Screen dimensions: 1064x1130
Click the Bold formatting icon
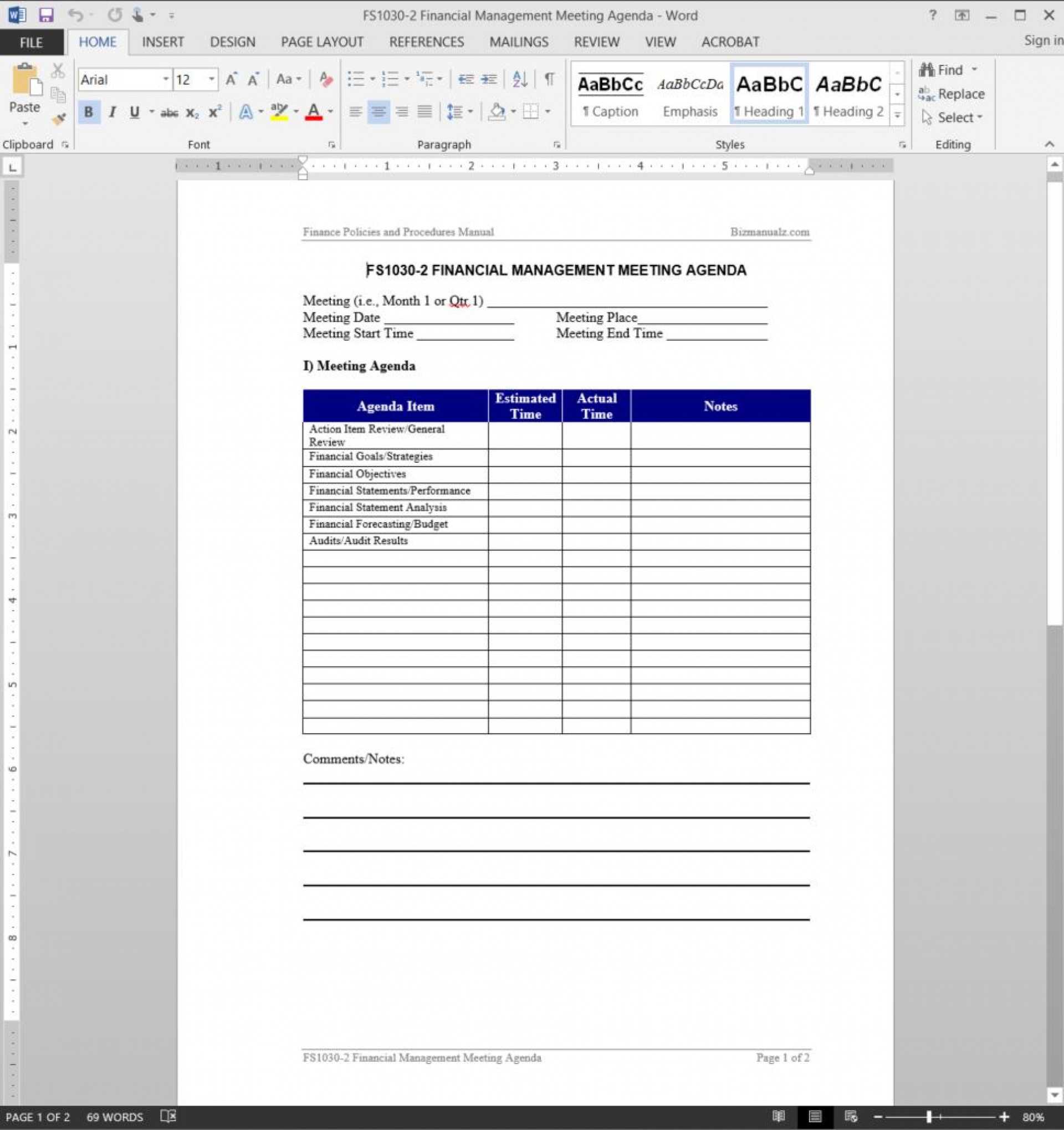pyautogui.click(x=87, y=111)
